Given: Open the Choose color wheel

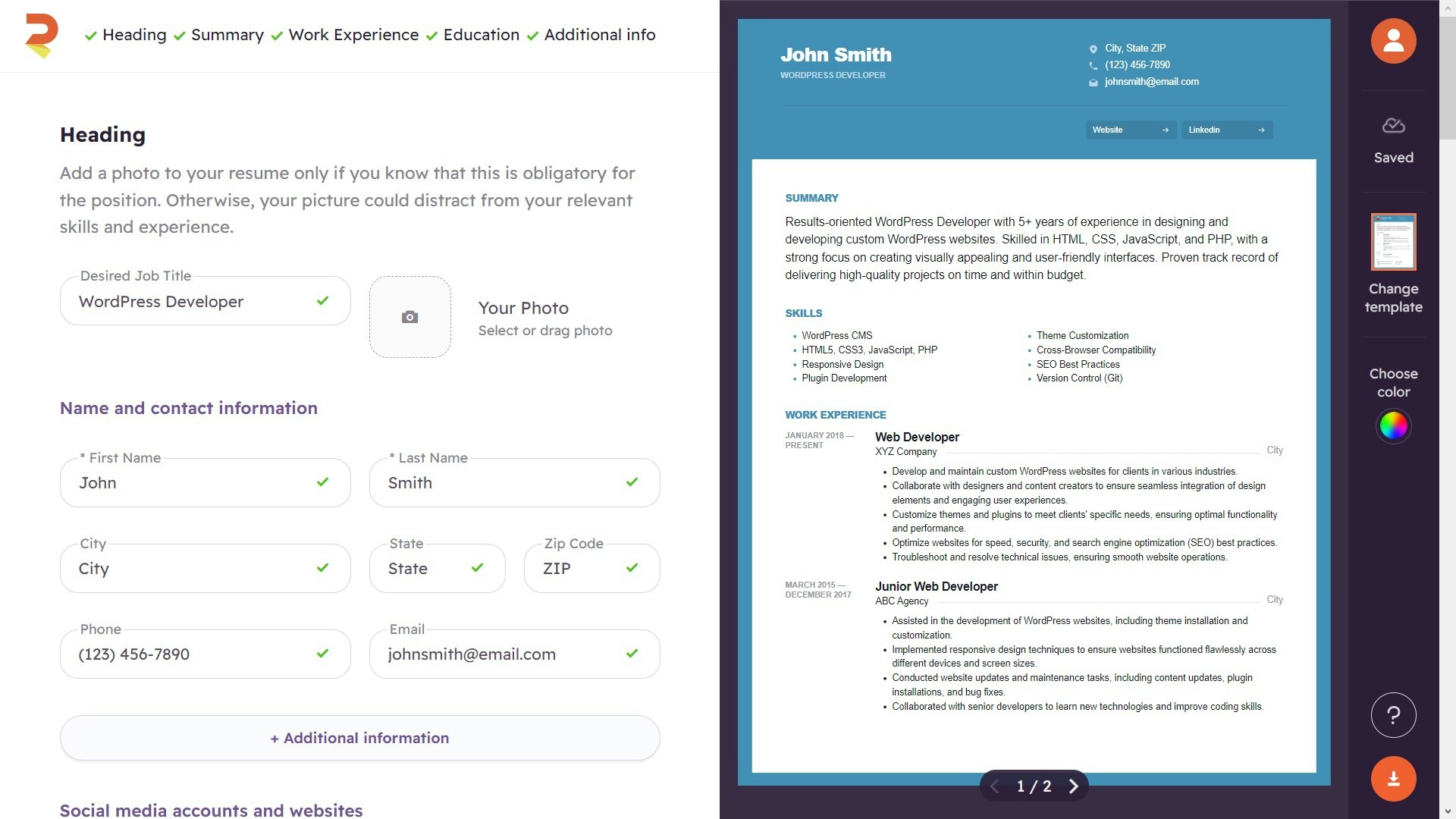Looking at the screenshot, I should pos(1393,426).
